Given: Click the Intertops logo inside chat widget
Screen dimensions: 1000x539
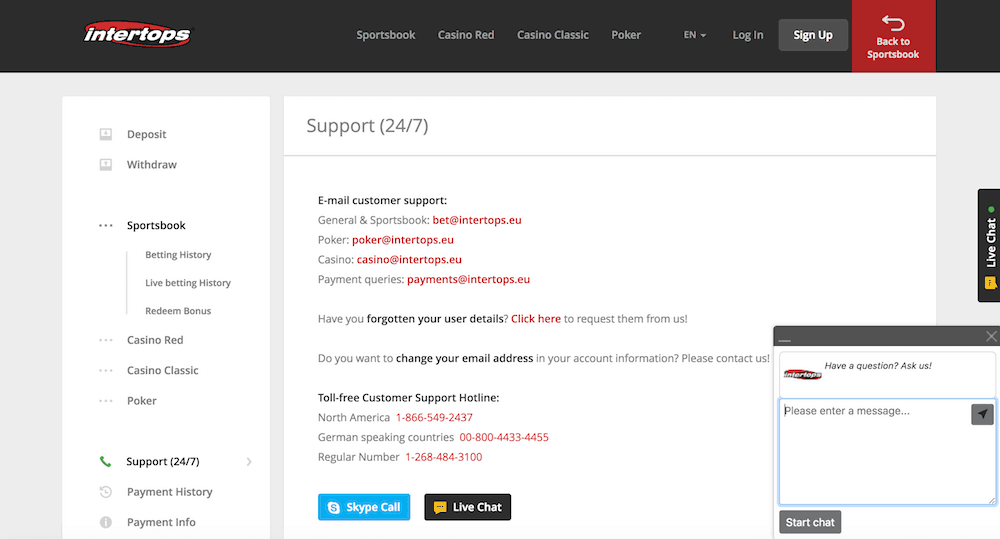Looking at the screenshot, I should (802, 374).
